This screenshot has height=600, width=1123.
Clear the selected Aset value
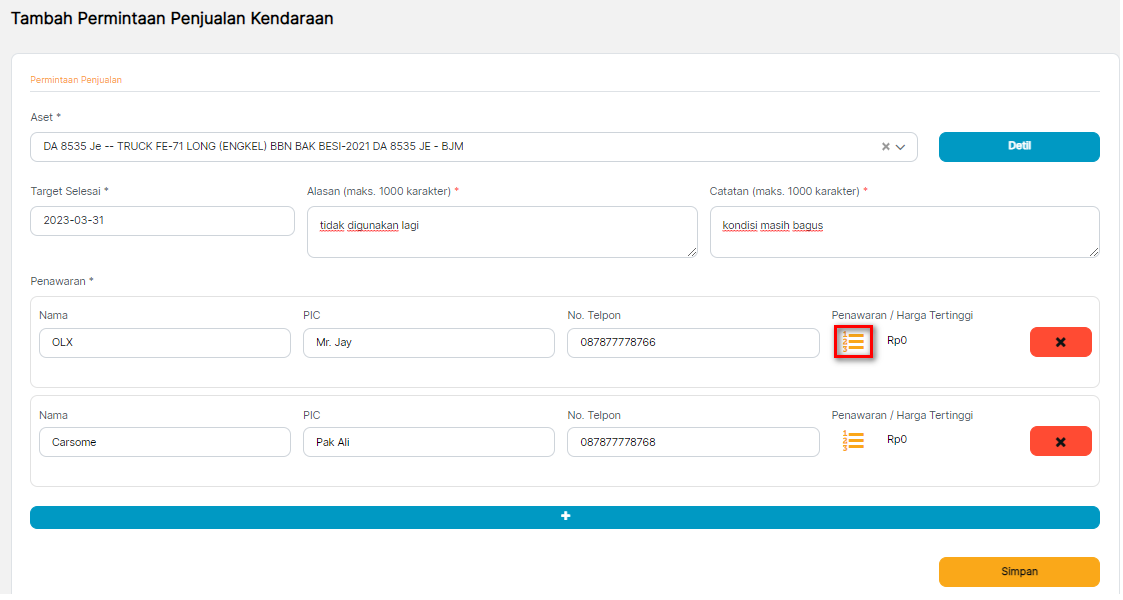tap(885, 147)
